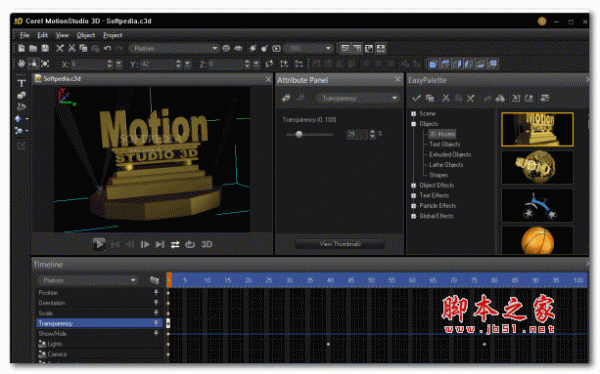Click the timeline key frame tool icon
The width and height of the screenshot is (600, 374).
pos(154,280)
